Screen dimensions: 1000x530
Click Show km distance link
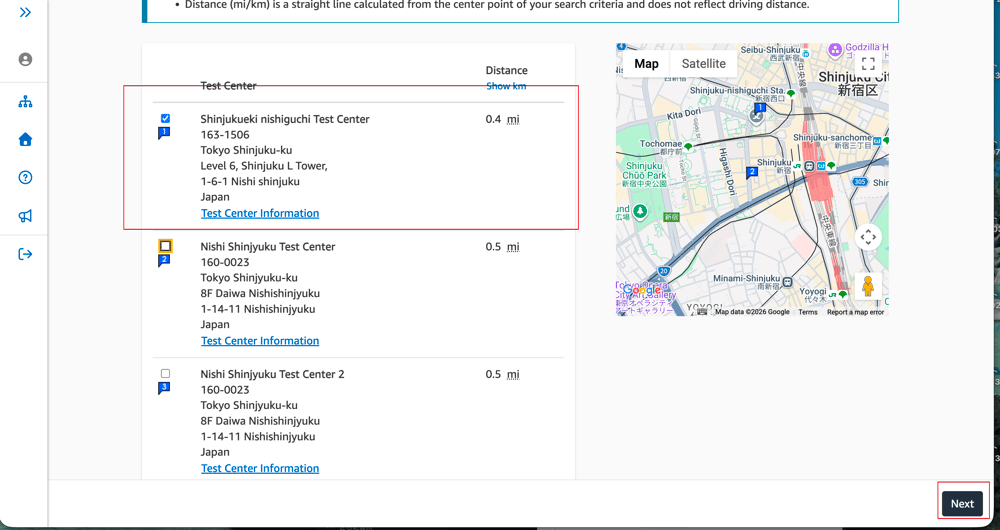click(506, 86)
